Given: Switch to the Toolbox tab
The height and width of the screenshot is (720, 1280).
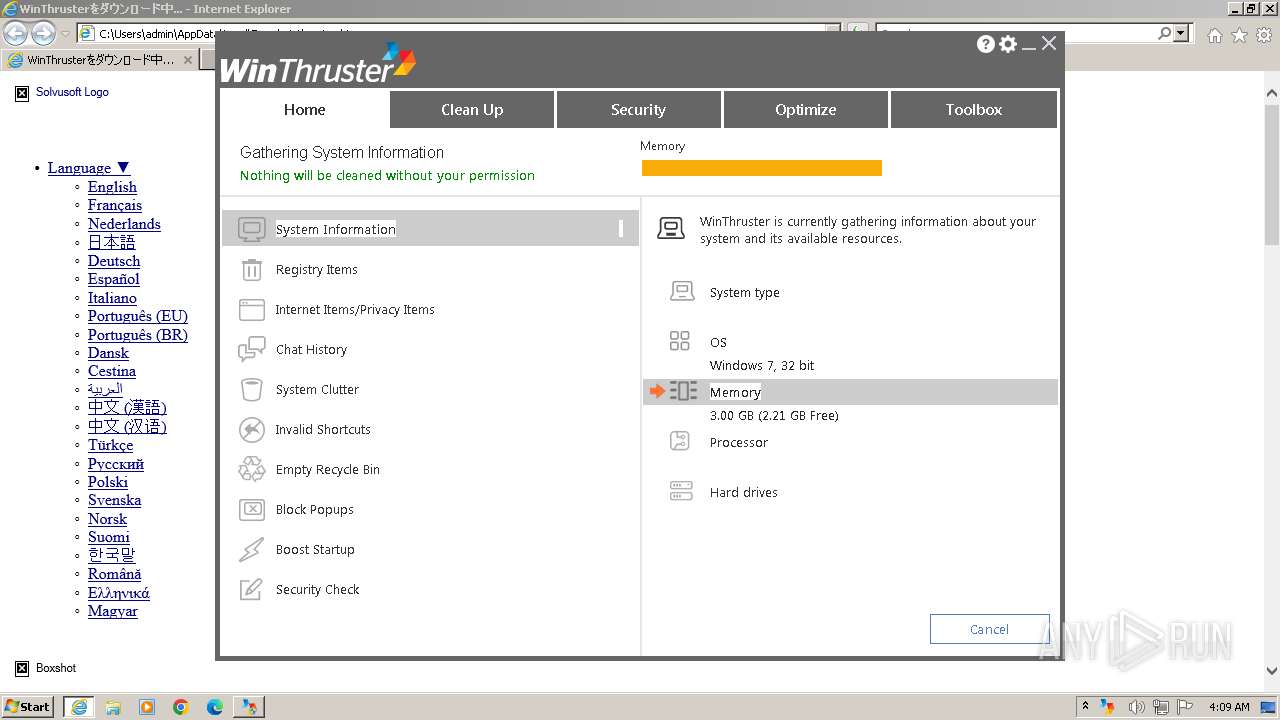Looking at the screenshot, I should point(973,110).
